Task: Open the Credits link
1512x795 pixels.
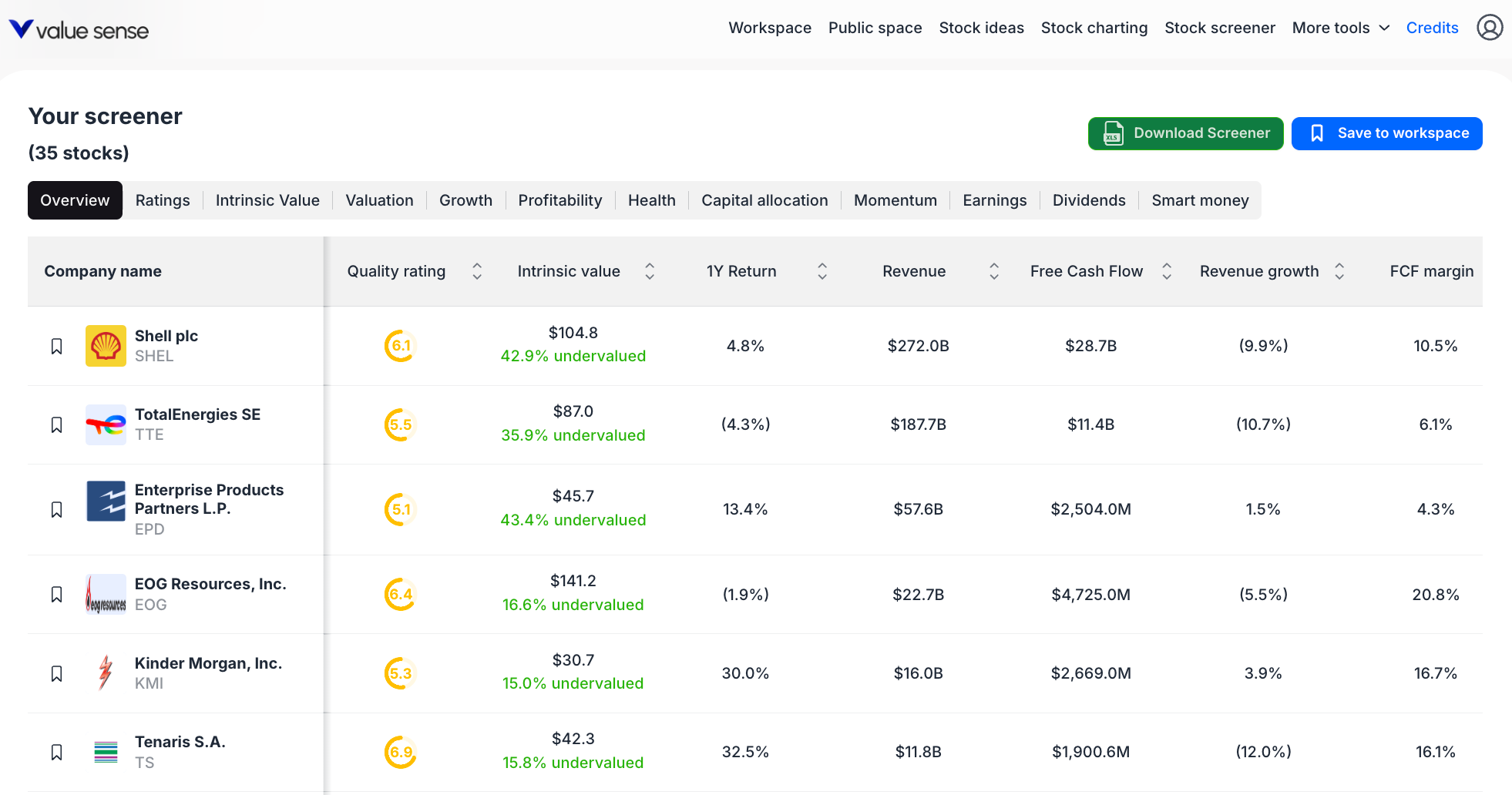Action: click(x=1432, y=28)
